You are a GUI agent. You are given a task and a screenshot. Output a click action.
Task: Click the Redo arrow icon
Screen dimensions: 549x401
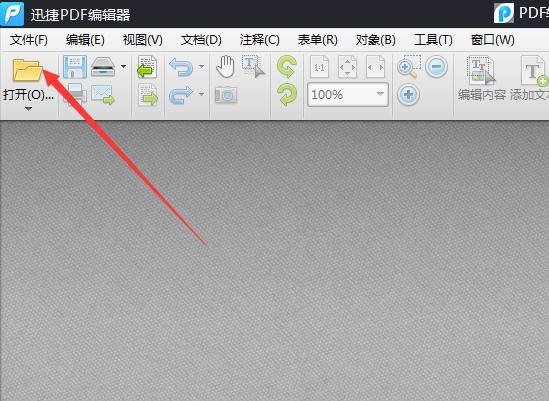point(181,95)
